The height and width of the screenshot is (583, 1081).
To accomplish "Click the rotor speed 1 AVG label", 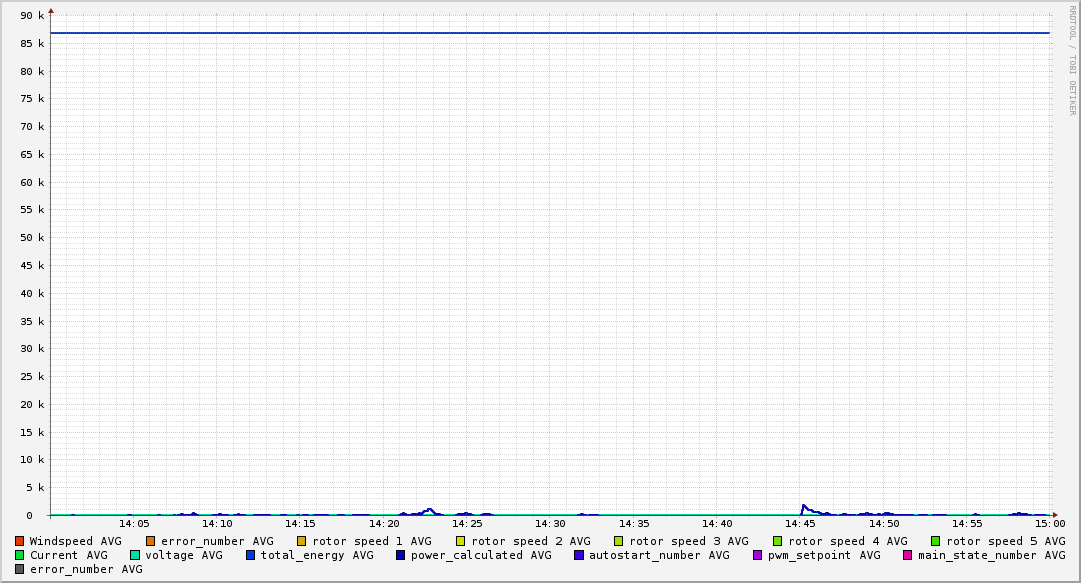I will click(371, 541).
